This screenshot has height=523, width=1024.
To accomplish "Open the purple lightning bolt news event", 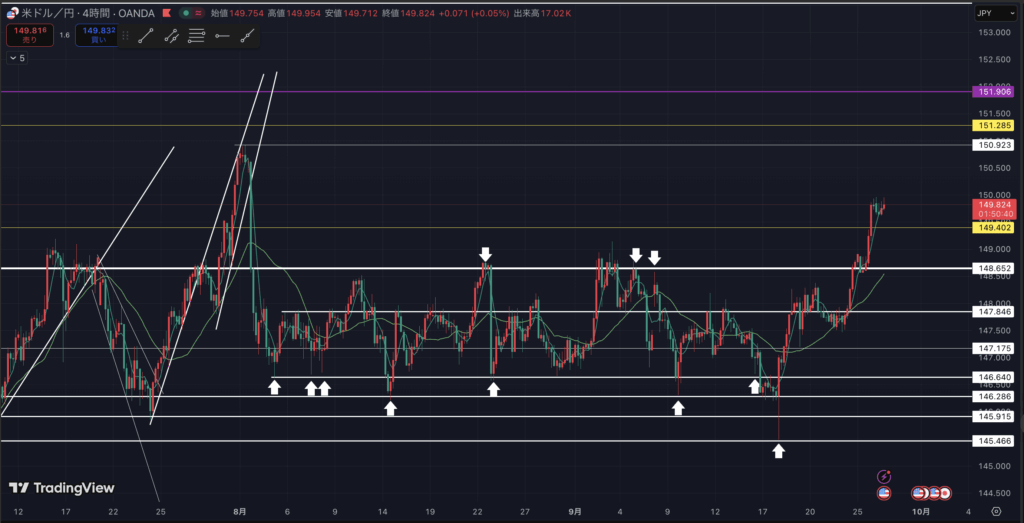I will coord(883,477).
